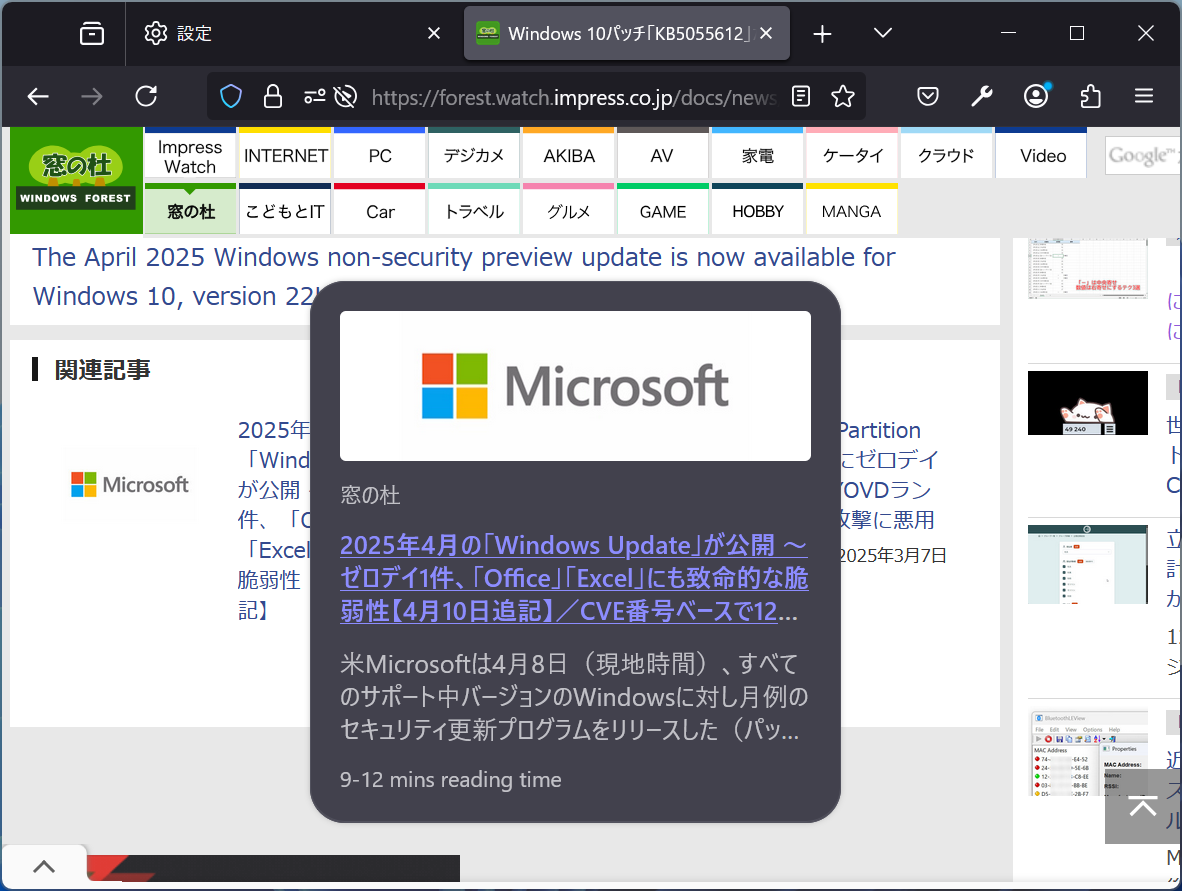Save the page to Pocket
The image size is (1182, 891).
pyautogui.click(x=927, y=96)
